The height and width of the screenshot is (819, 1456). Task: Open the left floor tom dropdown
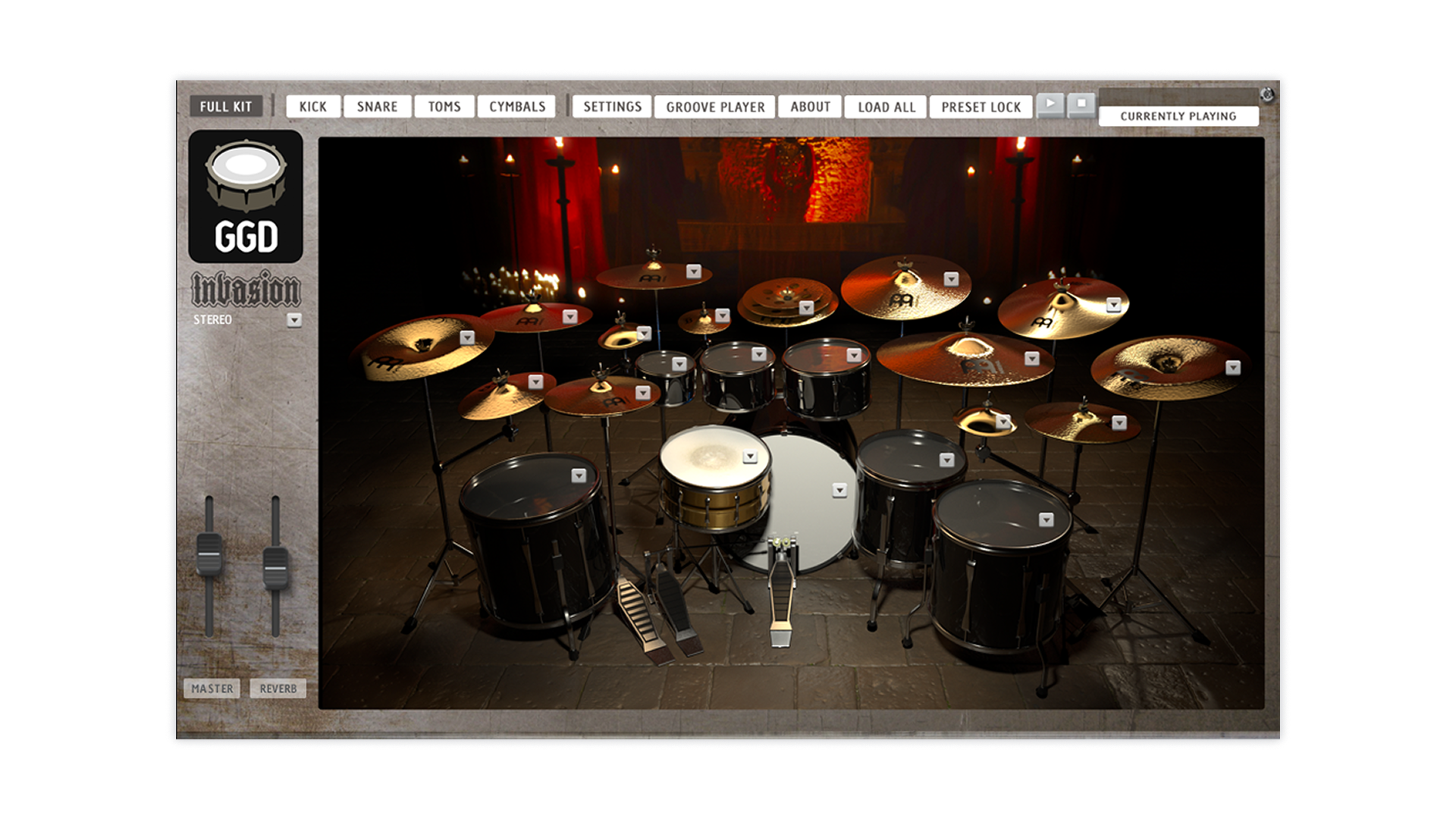[x=579, y=475]
